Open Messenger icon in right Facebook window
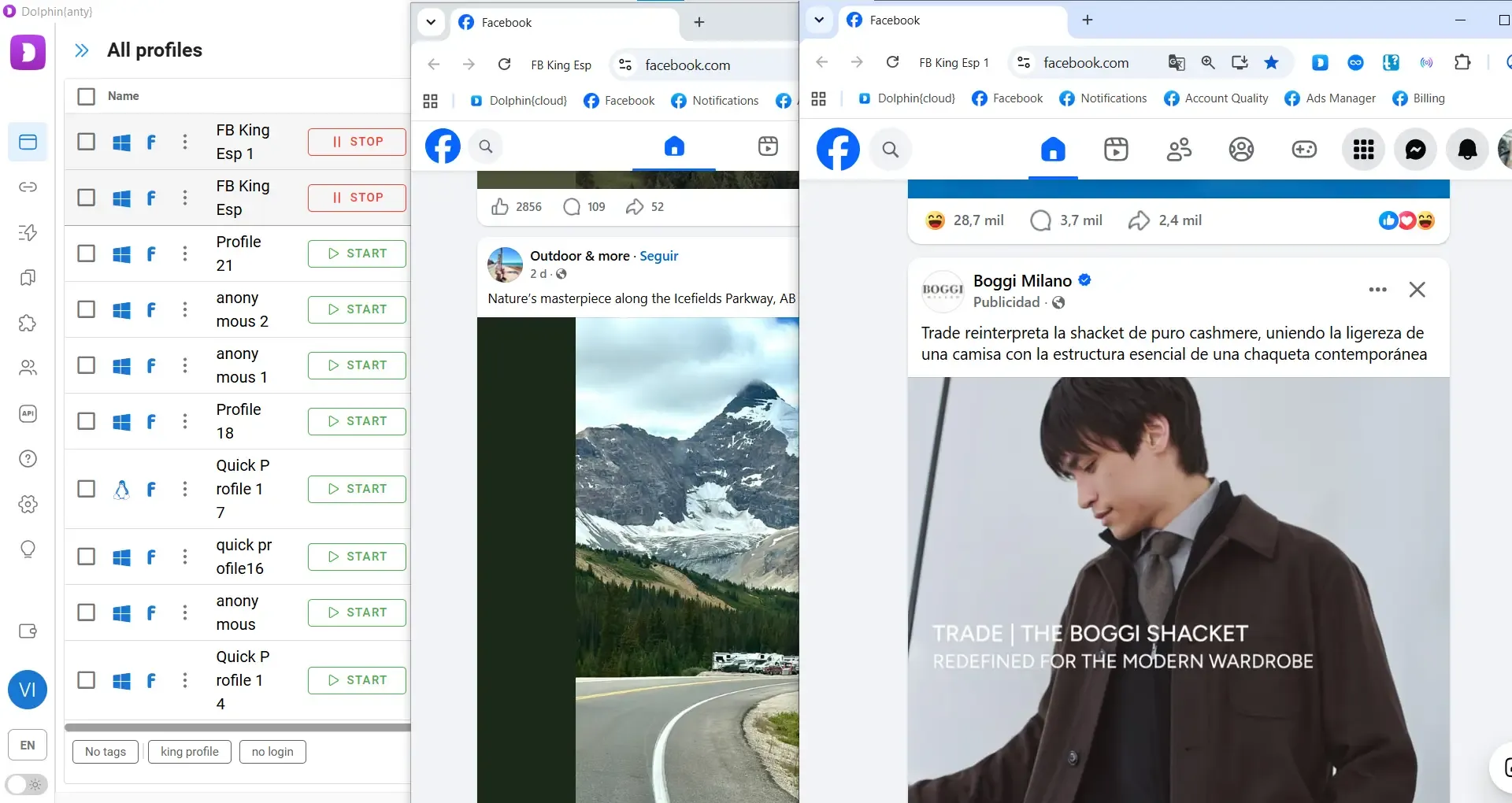 point(1415,150)
